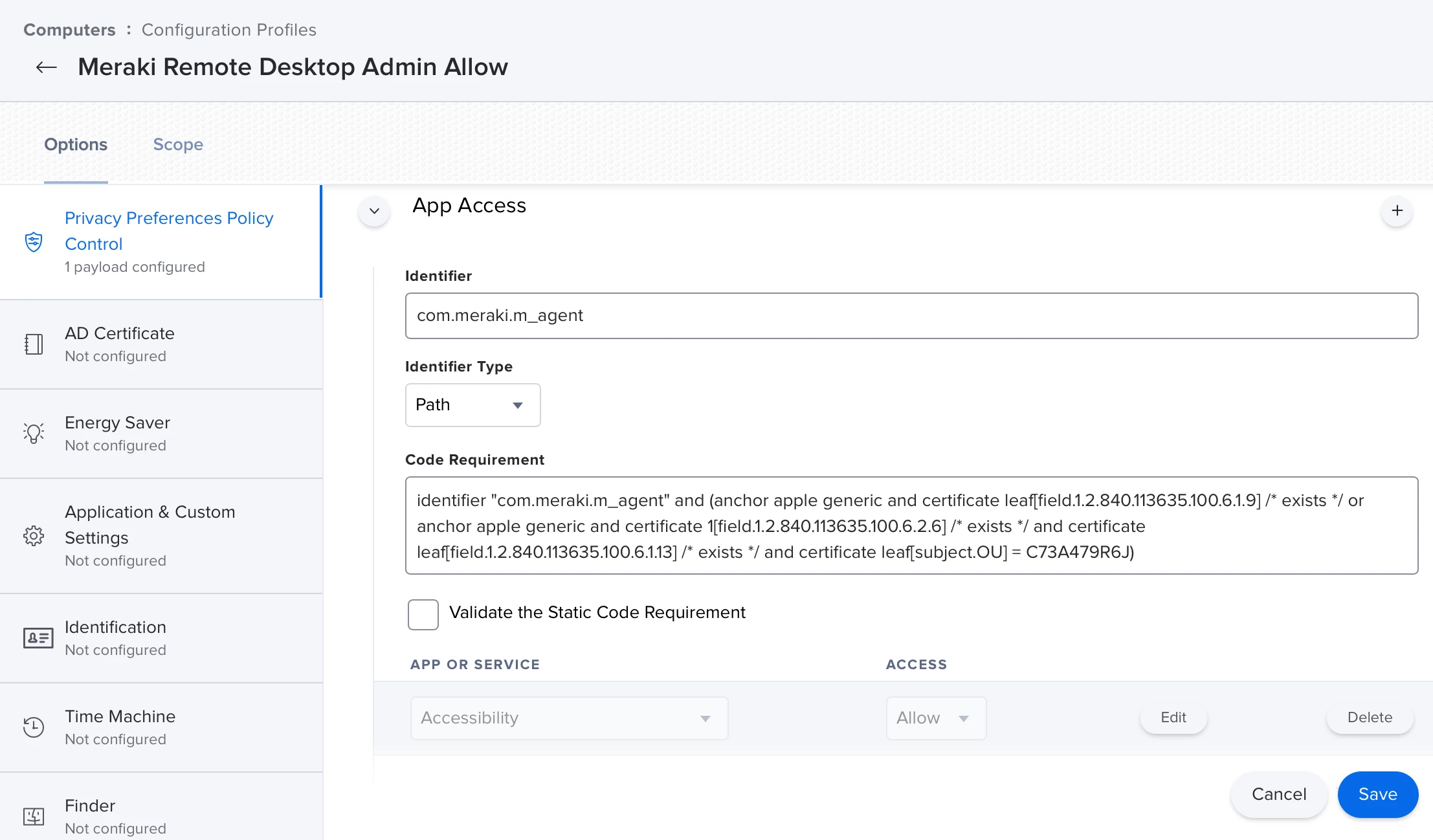Click the Finder icon in sidebar
The height and width of the screenshot is (840, 1433).
34,817
